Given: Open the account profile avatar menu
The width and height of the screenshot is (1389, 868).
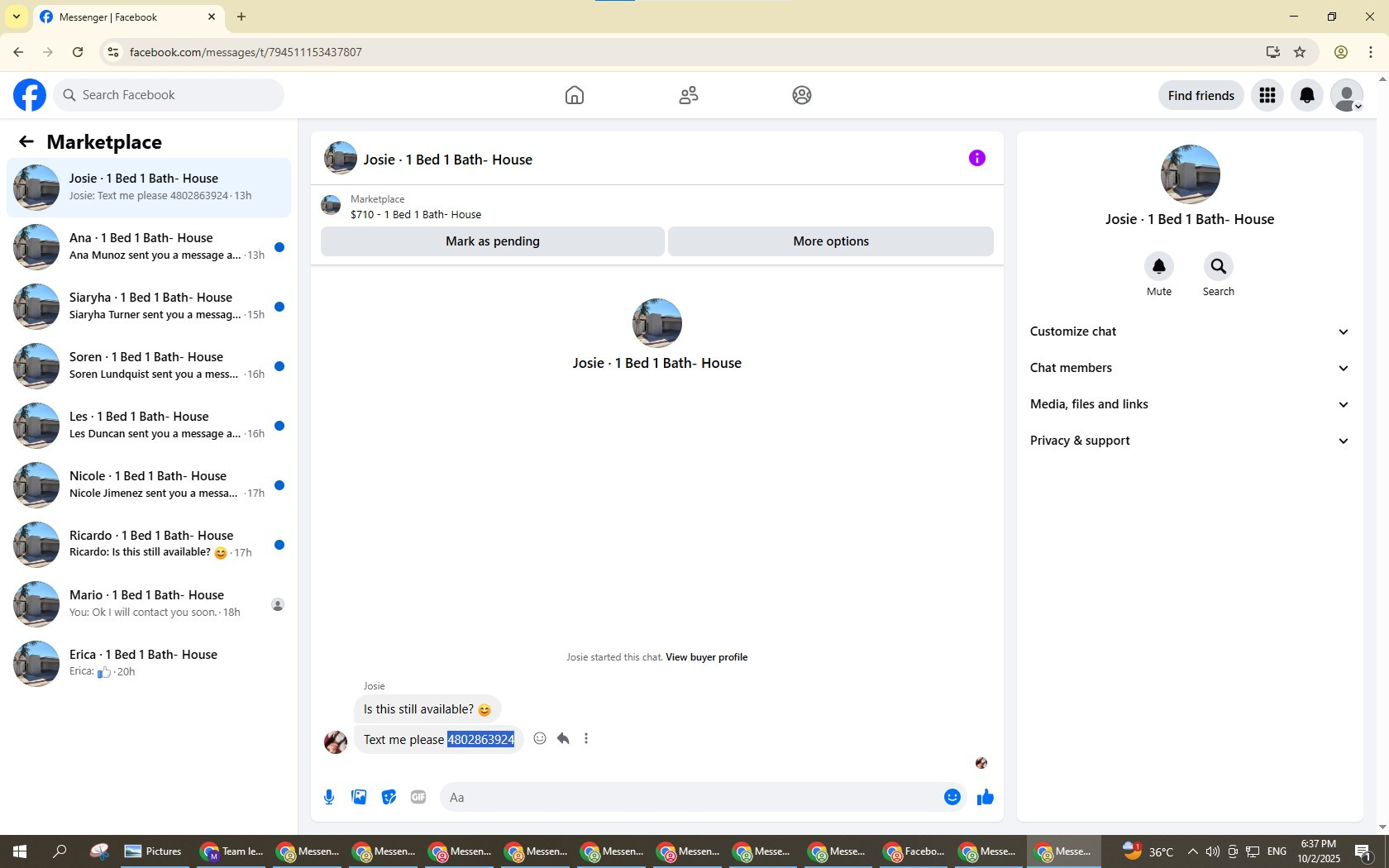Looking at the screenshot, I should 1347,95.
